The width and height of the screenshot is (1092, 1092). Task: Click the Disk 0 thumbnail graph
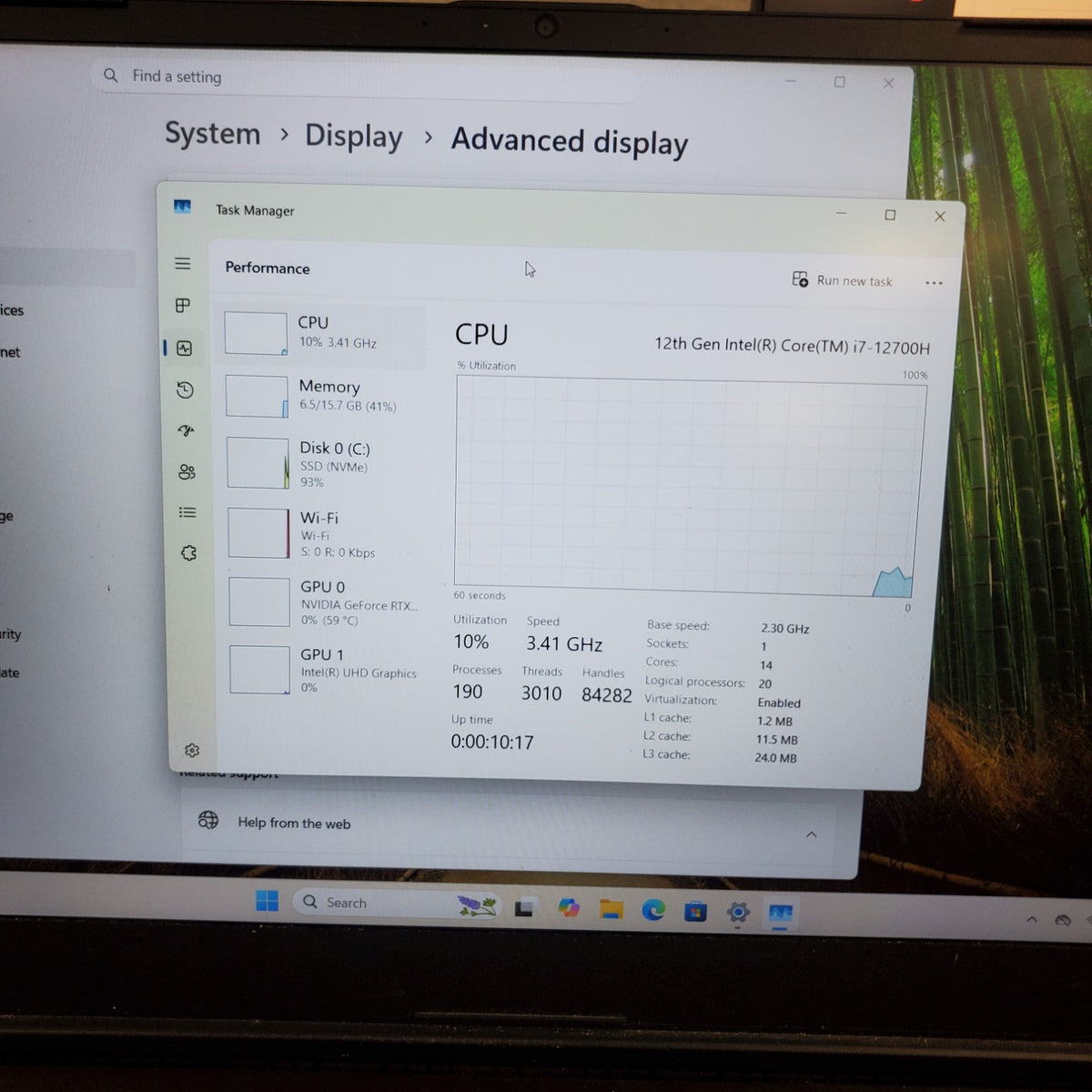[258, 463]
